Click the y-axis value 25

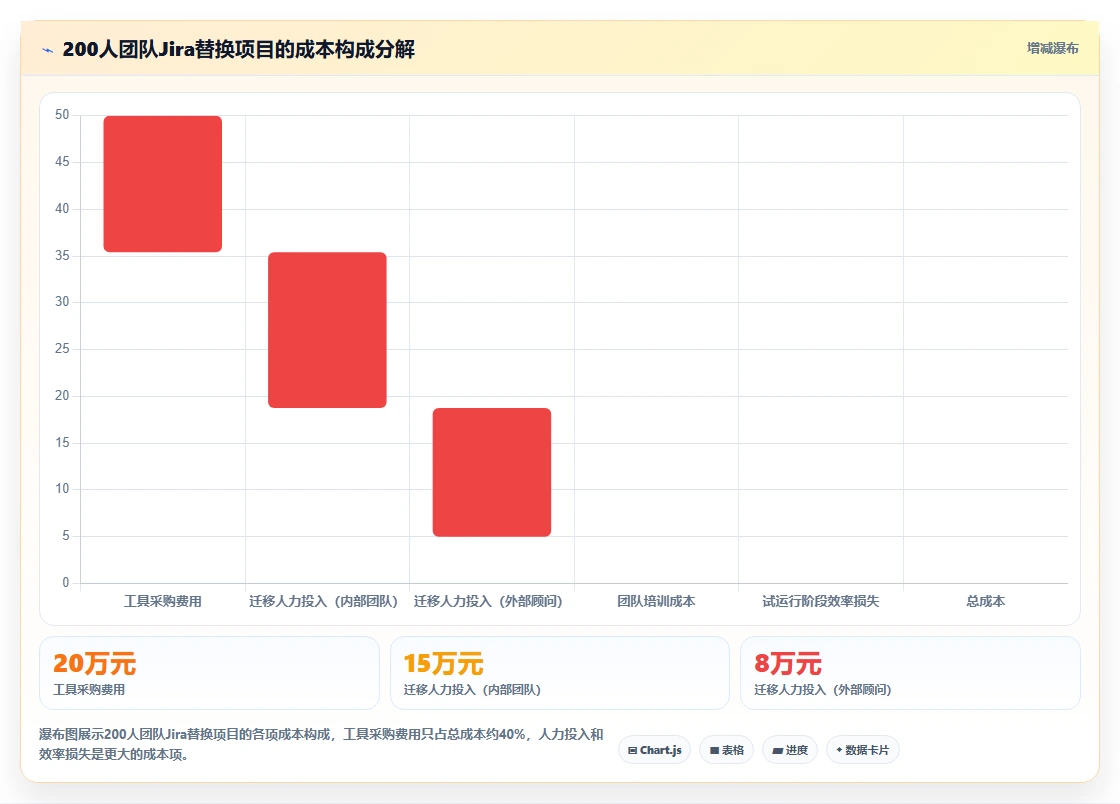coord(62,348)
